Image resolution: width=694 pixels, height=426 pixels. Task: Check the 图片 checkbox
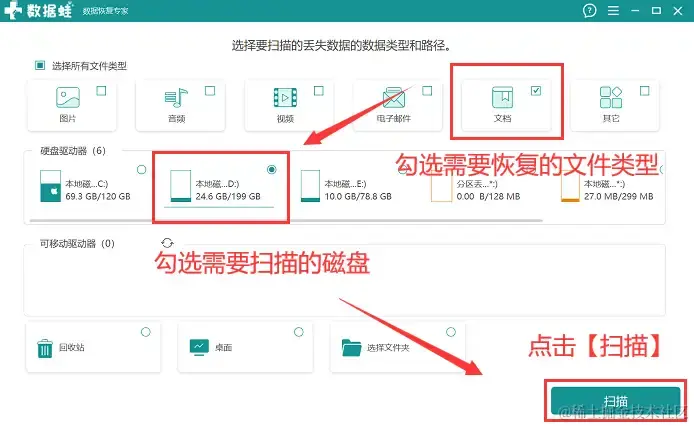101,91
